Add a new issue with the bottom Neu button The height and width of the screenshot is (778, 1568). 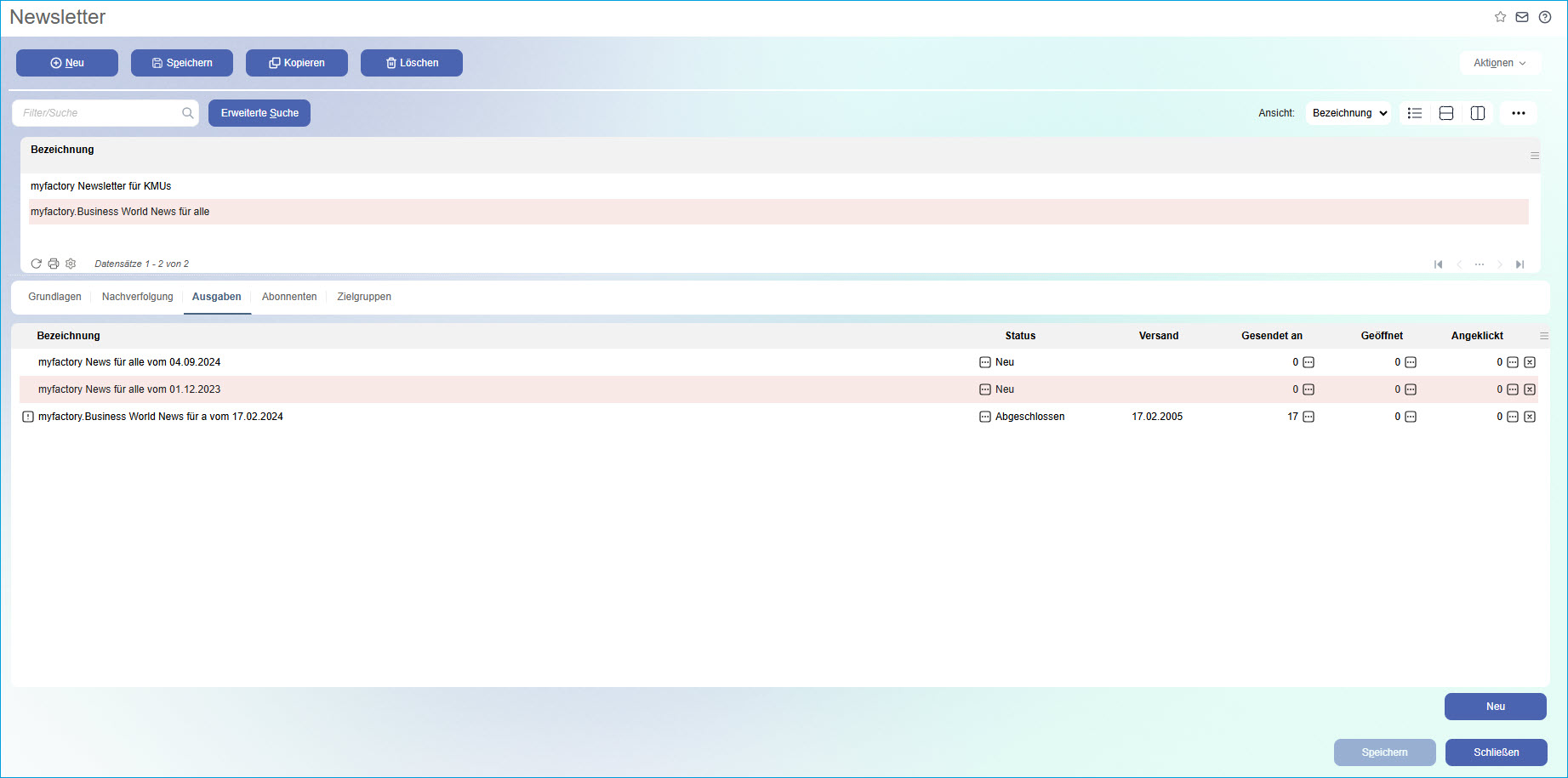point(1496,707)
